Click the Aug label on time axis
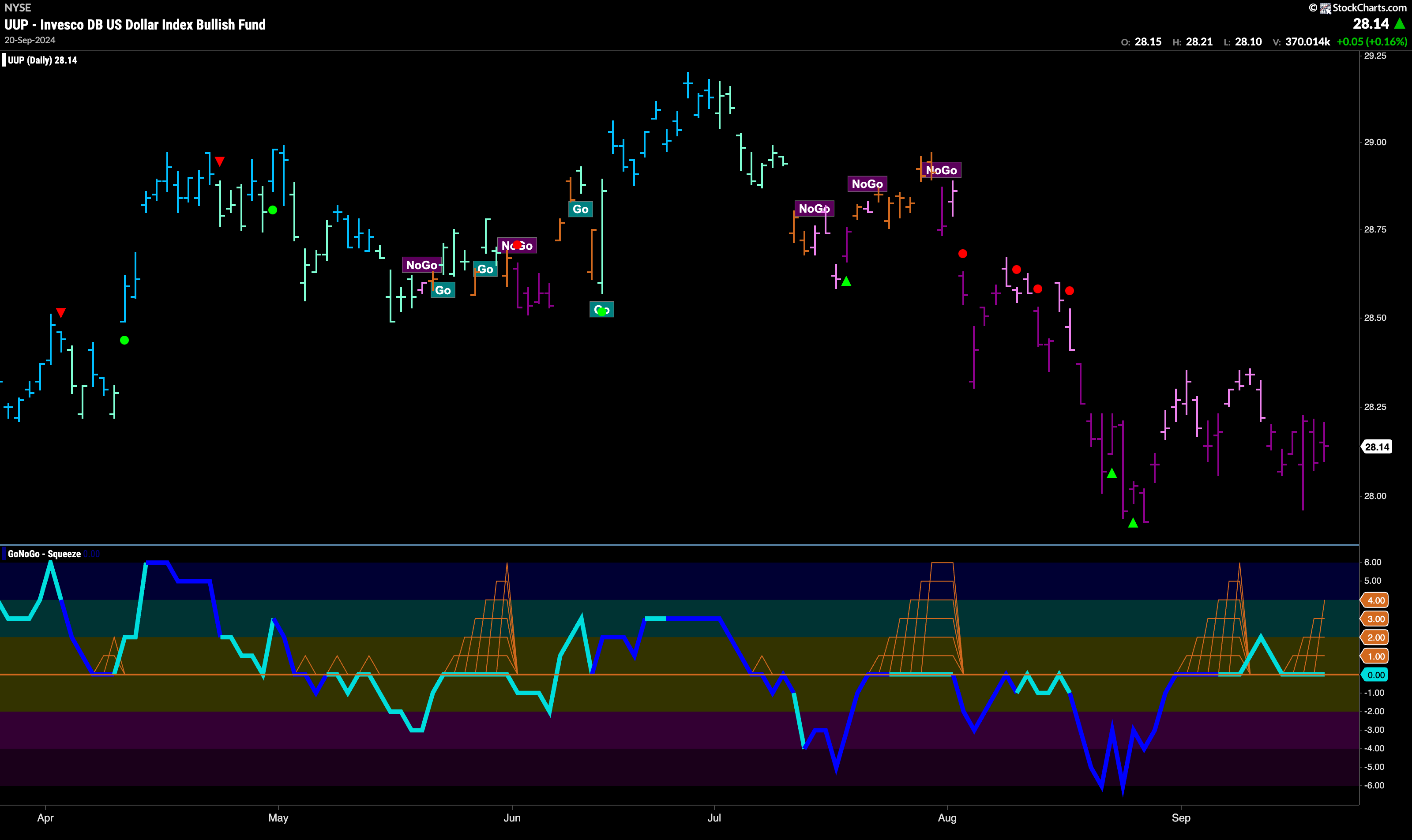Image resolution: width=1412 pixels, height=840 pixels. pos(946,817)
